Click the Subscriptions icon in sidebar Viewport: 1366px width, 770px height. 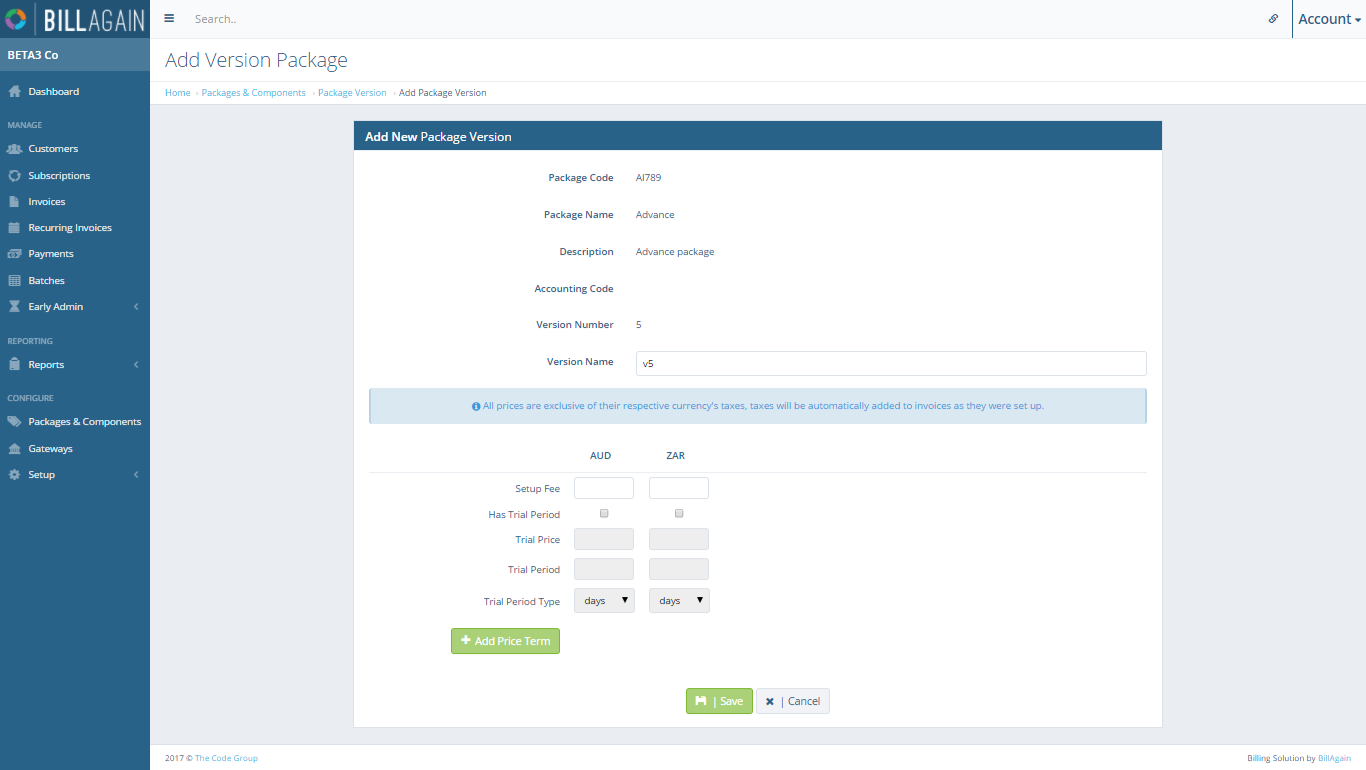15,176
